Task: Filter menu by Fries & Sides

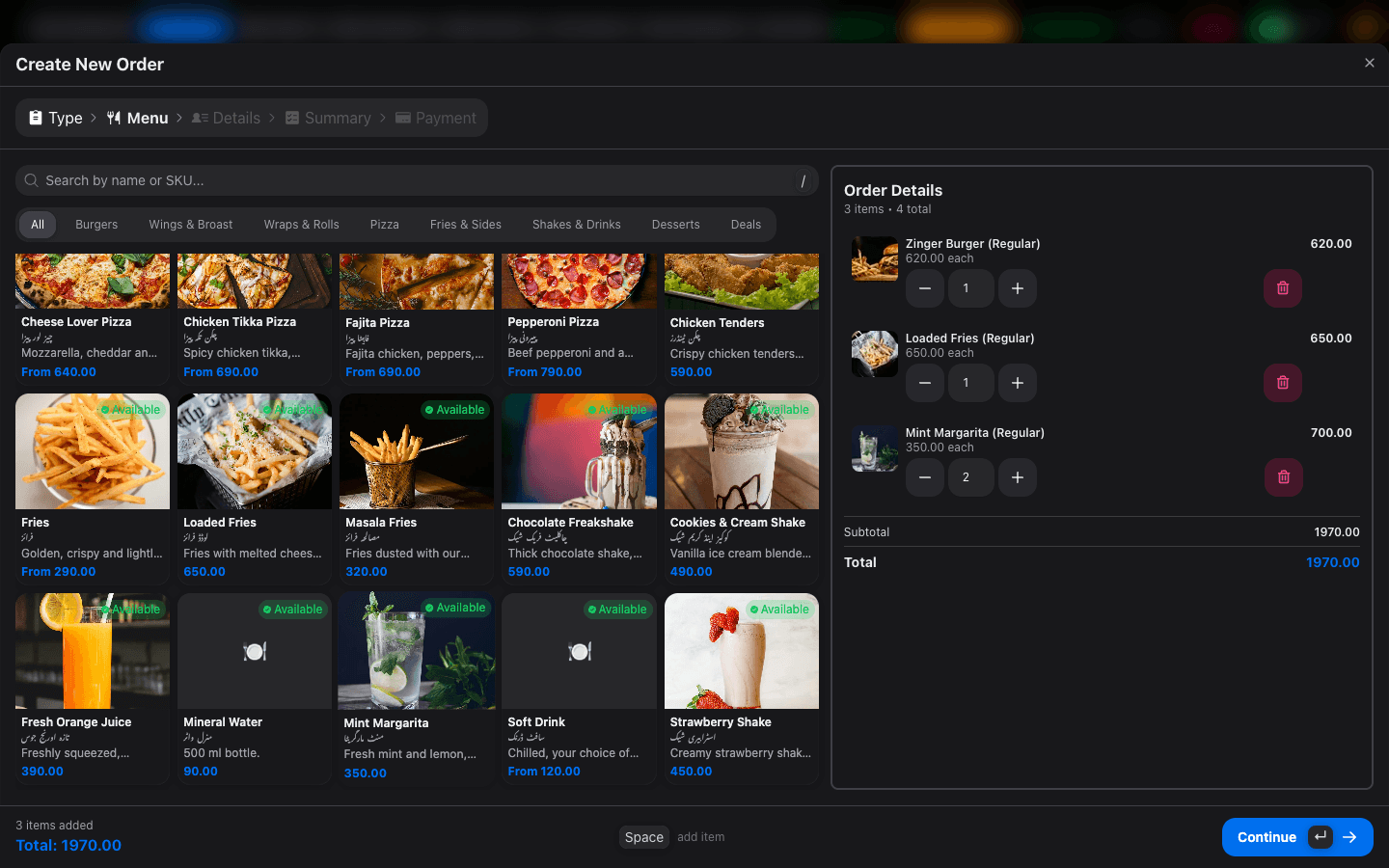Action: click(x=466, y=225)
